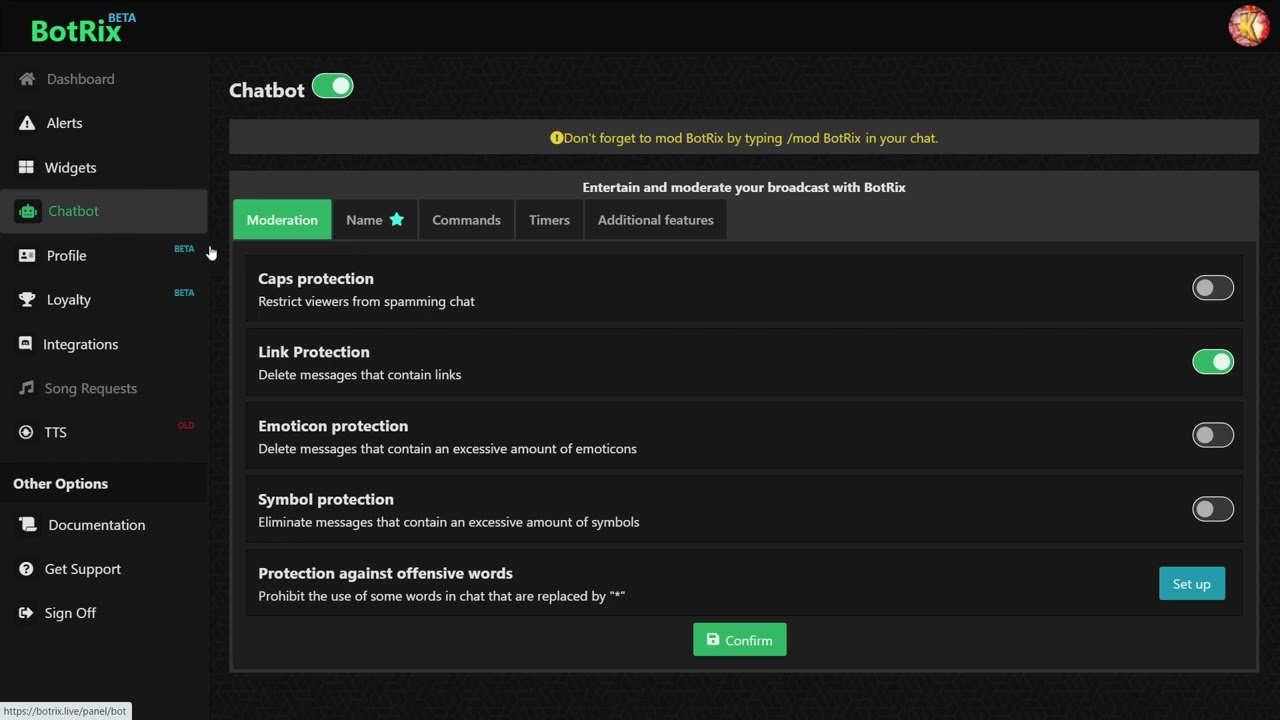Image resolution: width=1280 pixels, height=720 pixels.
Task: Click the Caps protection title
Action: [316, 279]
